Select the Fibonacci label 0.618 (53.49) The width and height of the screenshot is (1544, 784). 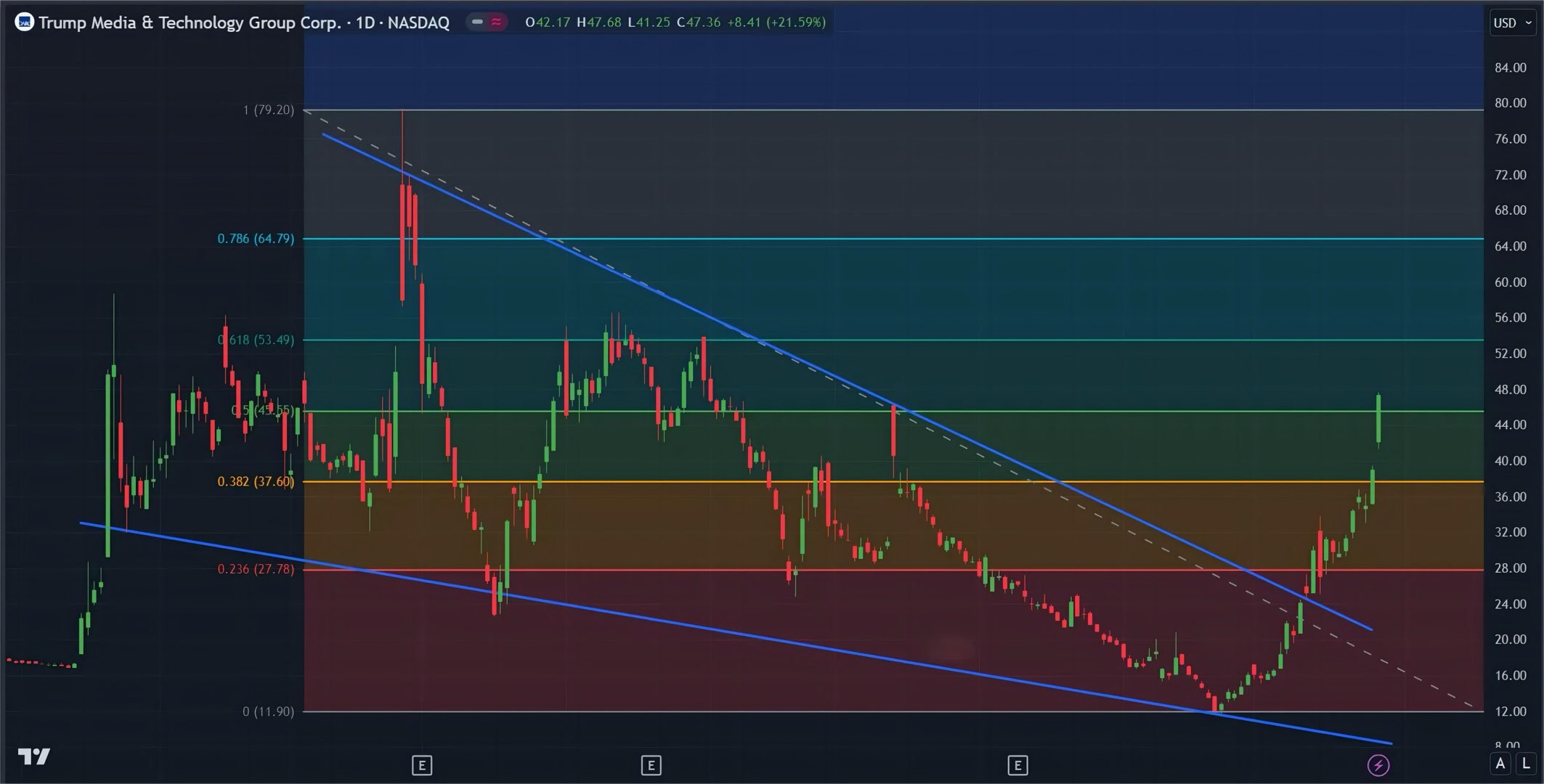pos(256,340)
